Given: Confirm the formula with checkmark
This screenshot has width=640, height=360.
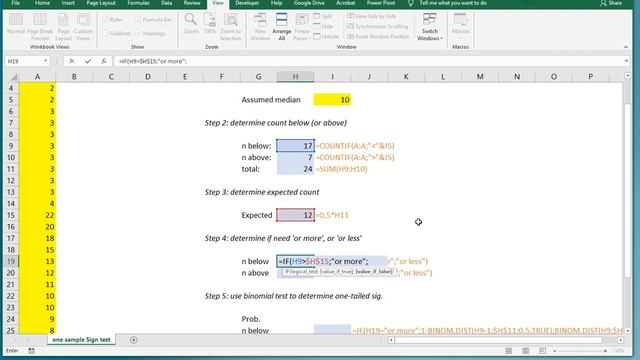Looking at the screenshot, I should [x=88, y=61].
